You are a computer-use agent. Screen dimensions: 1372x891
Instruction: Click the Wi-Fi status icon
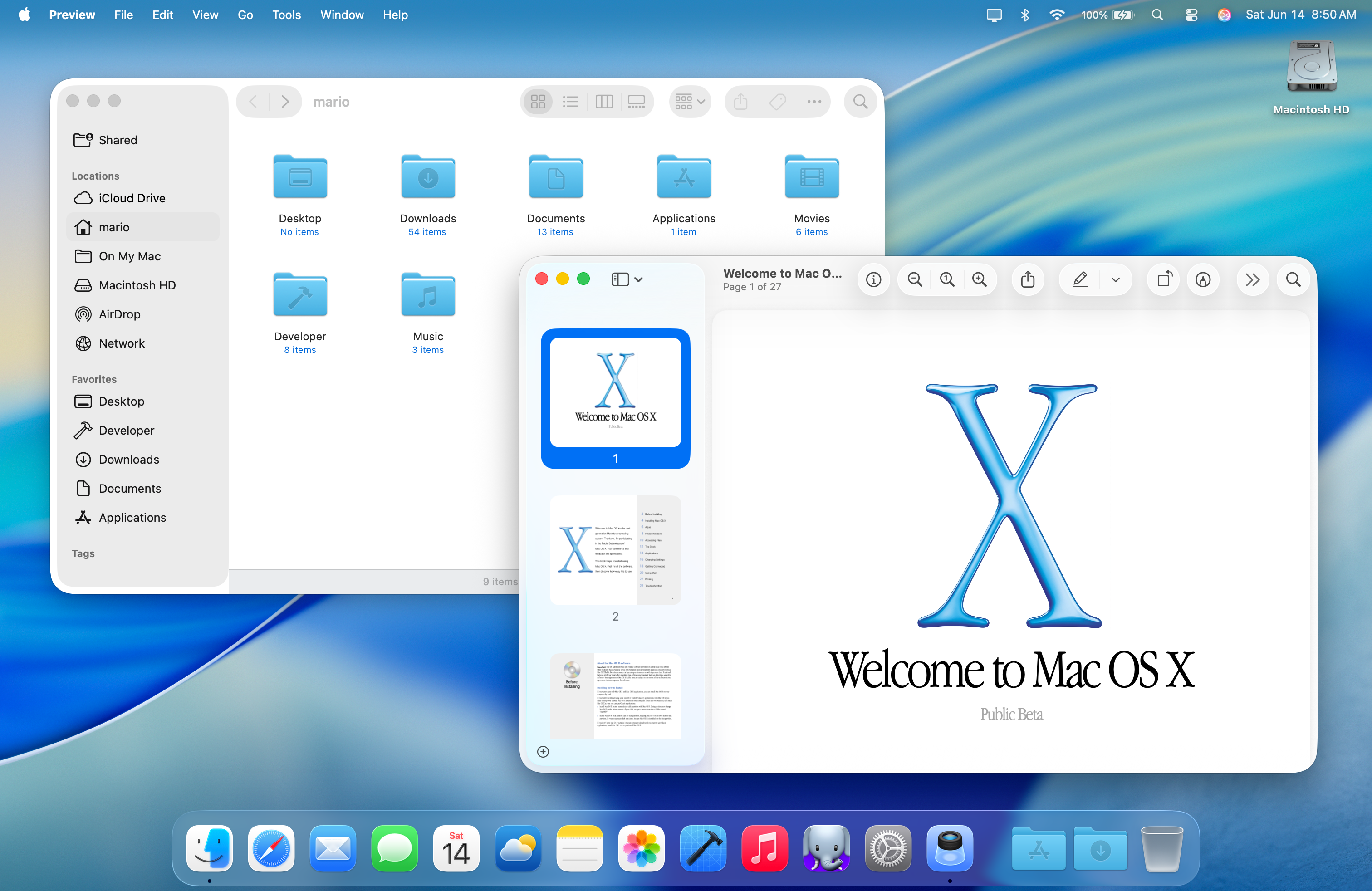click(1057, 15)
